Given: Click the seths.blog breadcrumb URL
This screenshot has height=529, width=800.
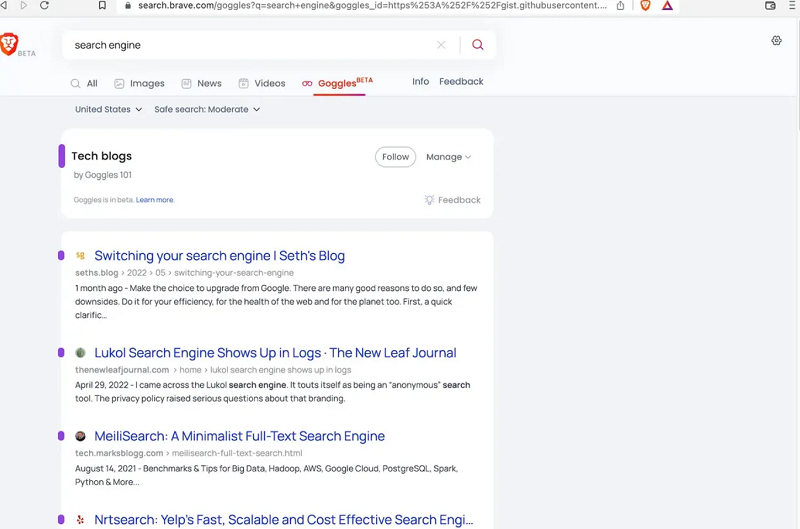Looking at the screenshot, I should (184, 273).
